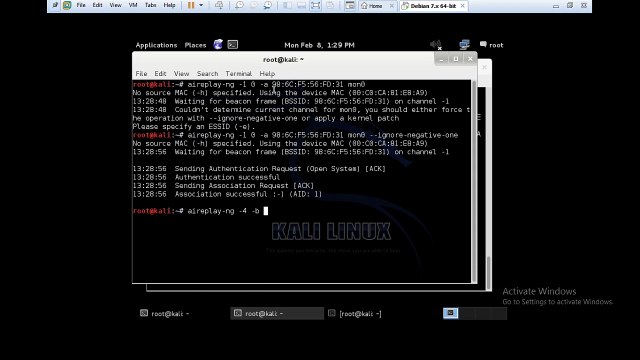
Task: Open the Terminal menu
Action: [238, 74]
